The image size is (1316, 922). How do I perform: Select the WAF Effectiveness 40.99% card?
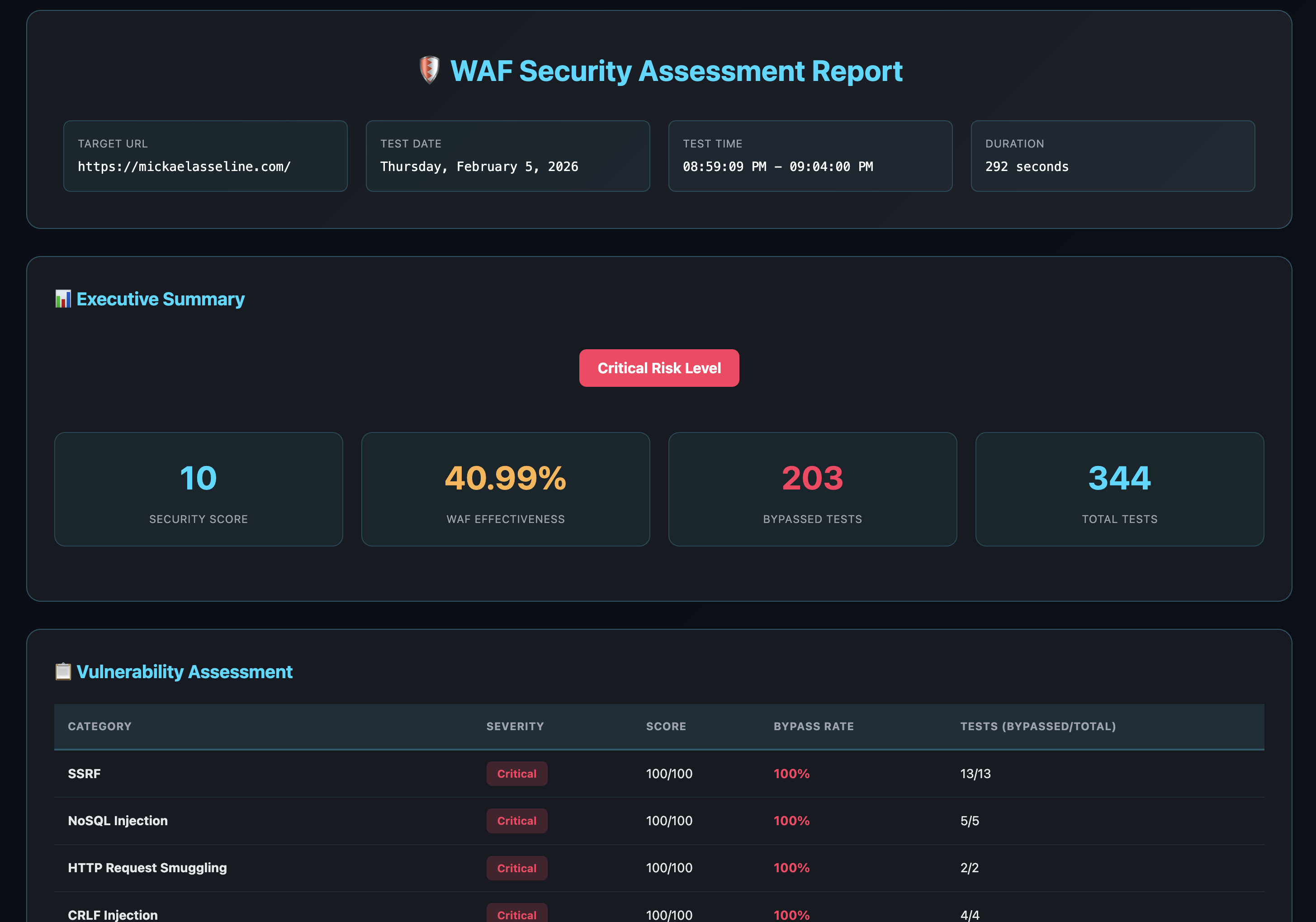(x=505, y=489)
